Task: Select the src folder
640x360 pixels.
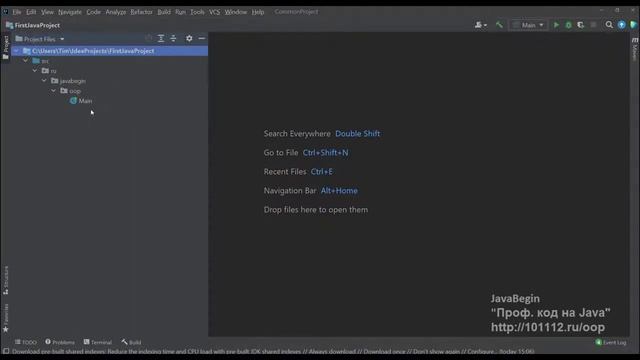Action: 40,61
